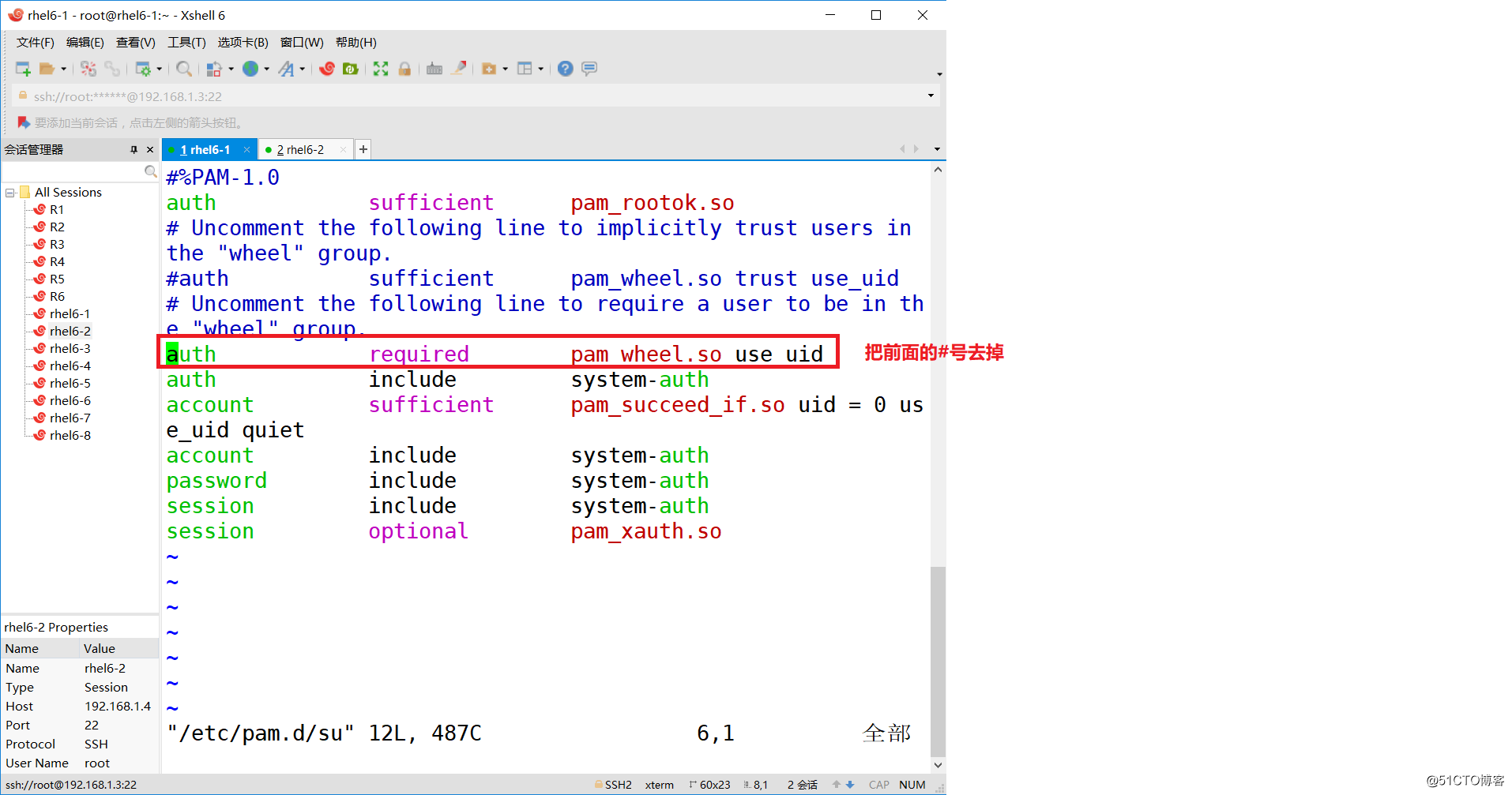Close the rhel6-1 tab
The width and height of the screenshot is (1512, 795).
tap(246, 150)
